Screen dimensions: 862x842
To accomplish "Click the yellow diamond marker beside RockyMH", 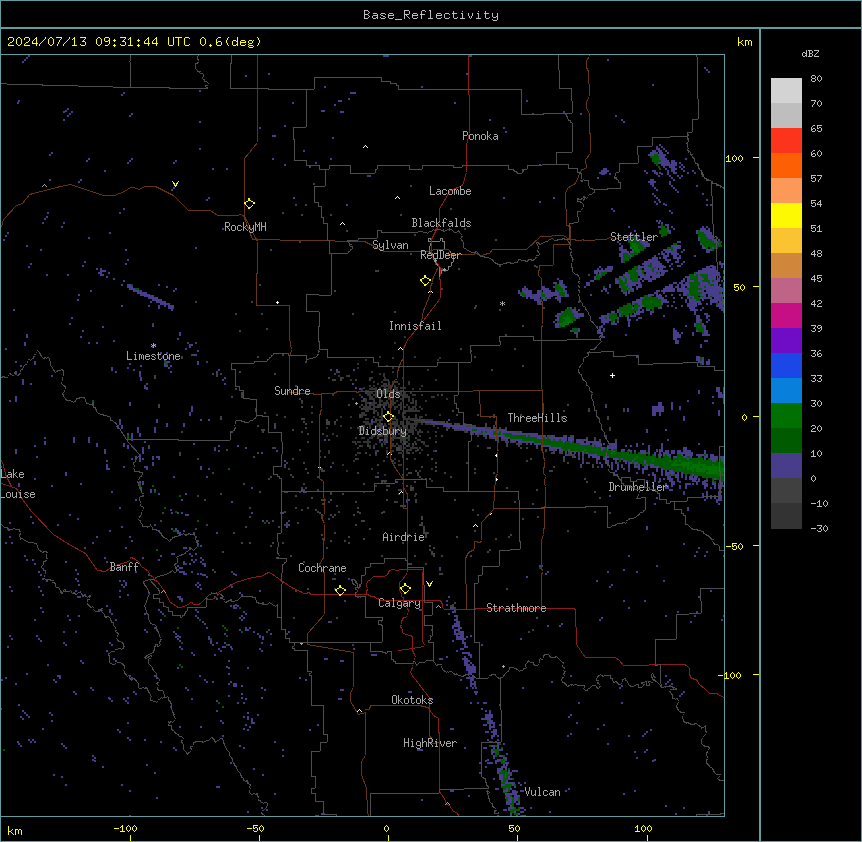I will point(250,204).
